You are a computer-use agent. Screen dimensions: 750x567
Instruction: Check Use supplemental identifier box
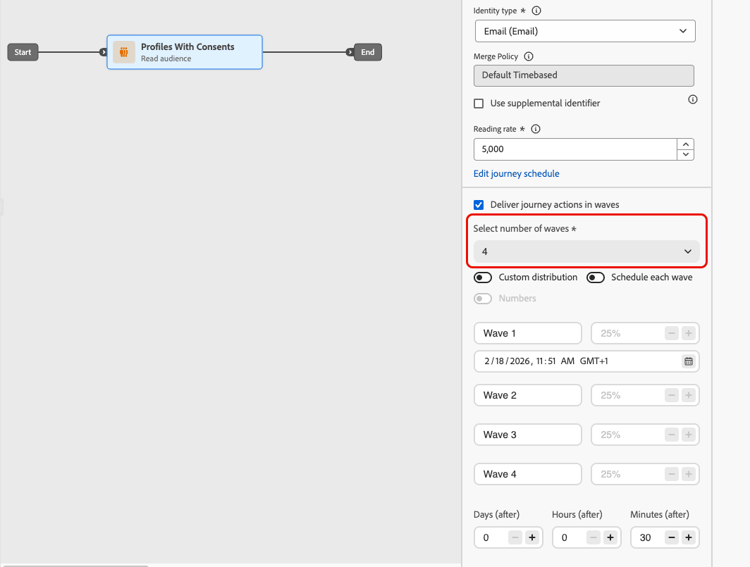click(478, 103)
